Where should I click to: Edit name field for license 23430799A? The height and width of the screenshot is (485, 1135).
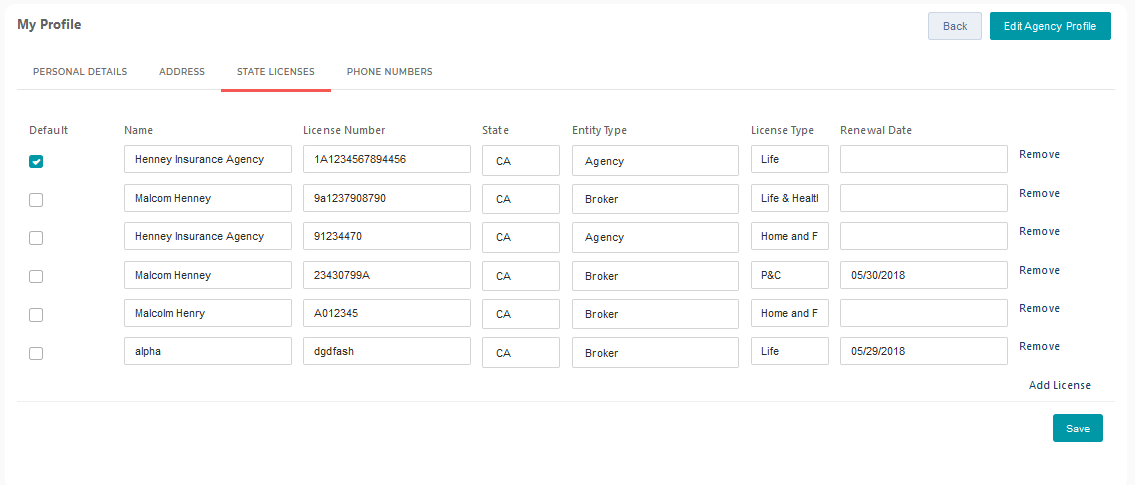208,275
